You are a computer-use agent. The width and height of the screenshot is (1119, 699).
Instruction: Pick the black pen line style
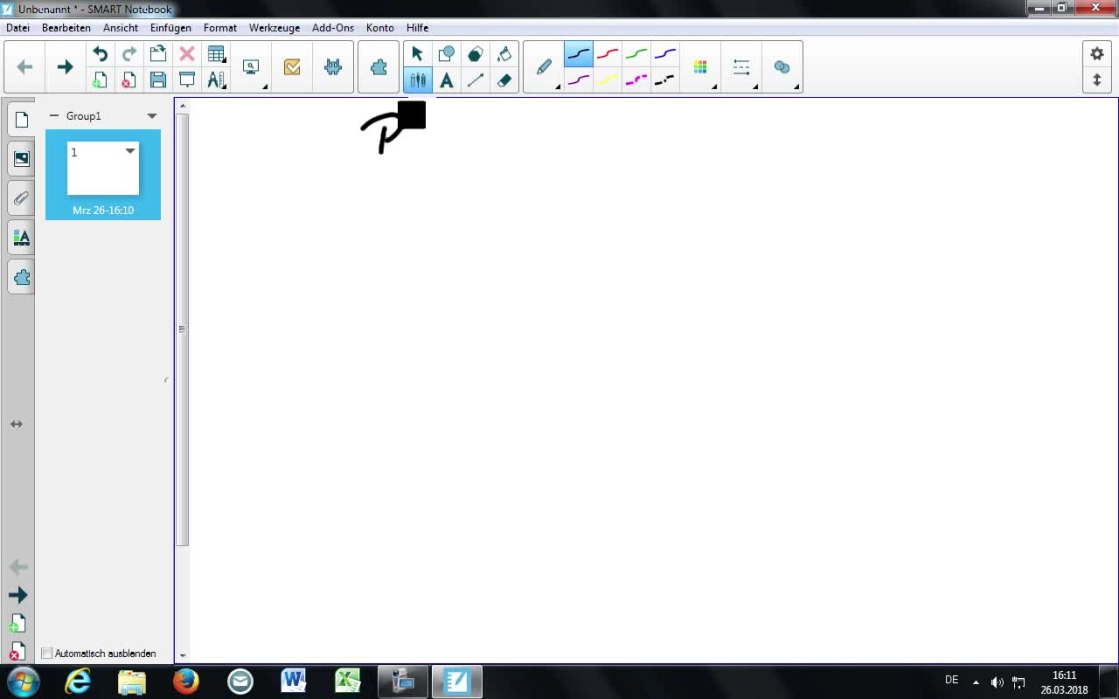coord(579,54)
